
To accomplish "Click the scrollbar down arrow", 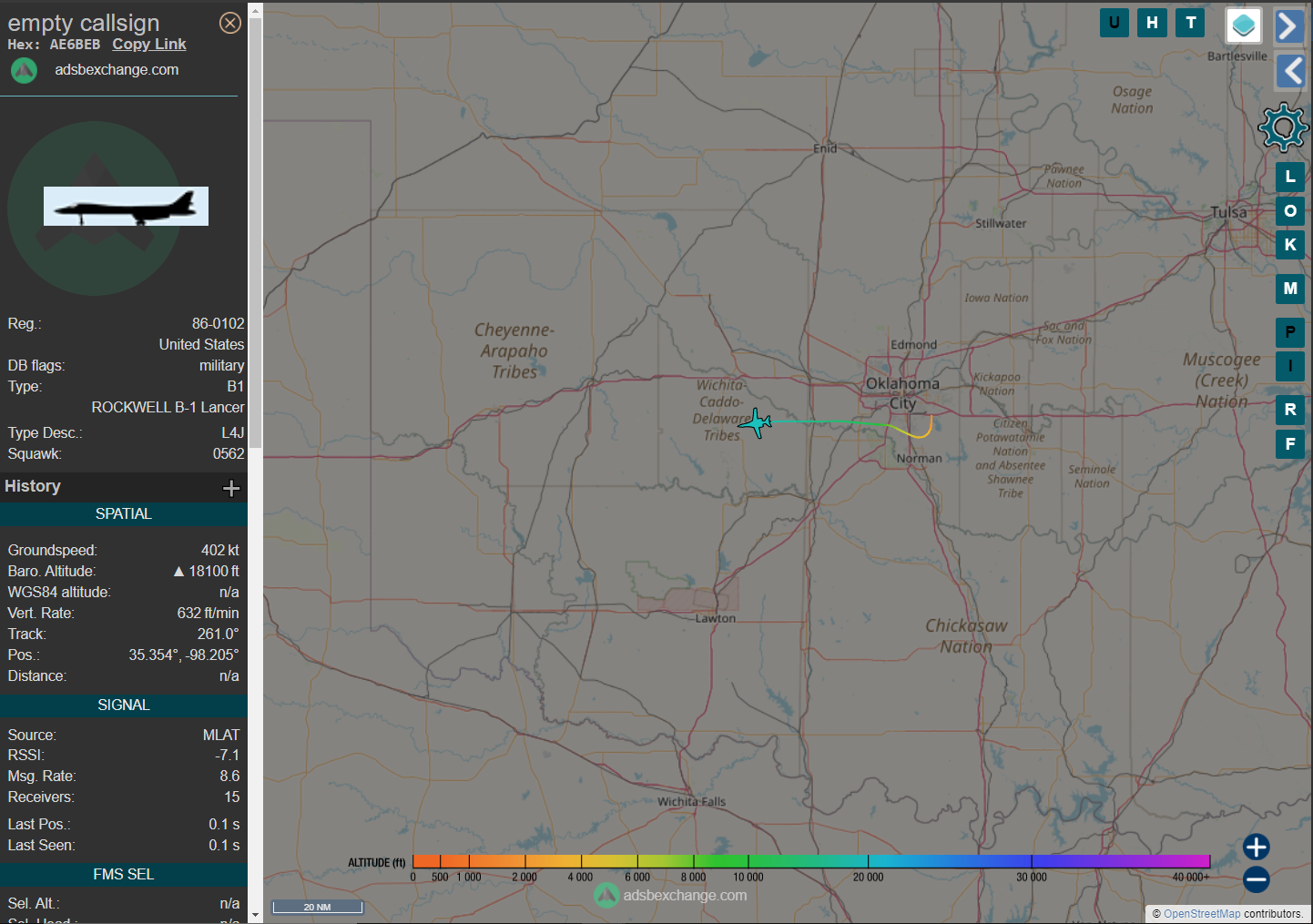I will point(256,915).
